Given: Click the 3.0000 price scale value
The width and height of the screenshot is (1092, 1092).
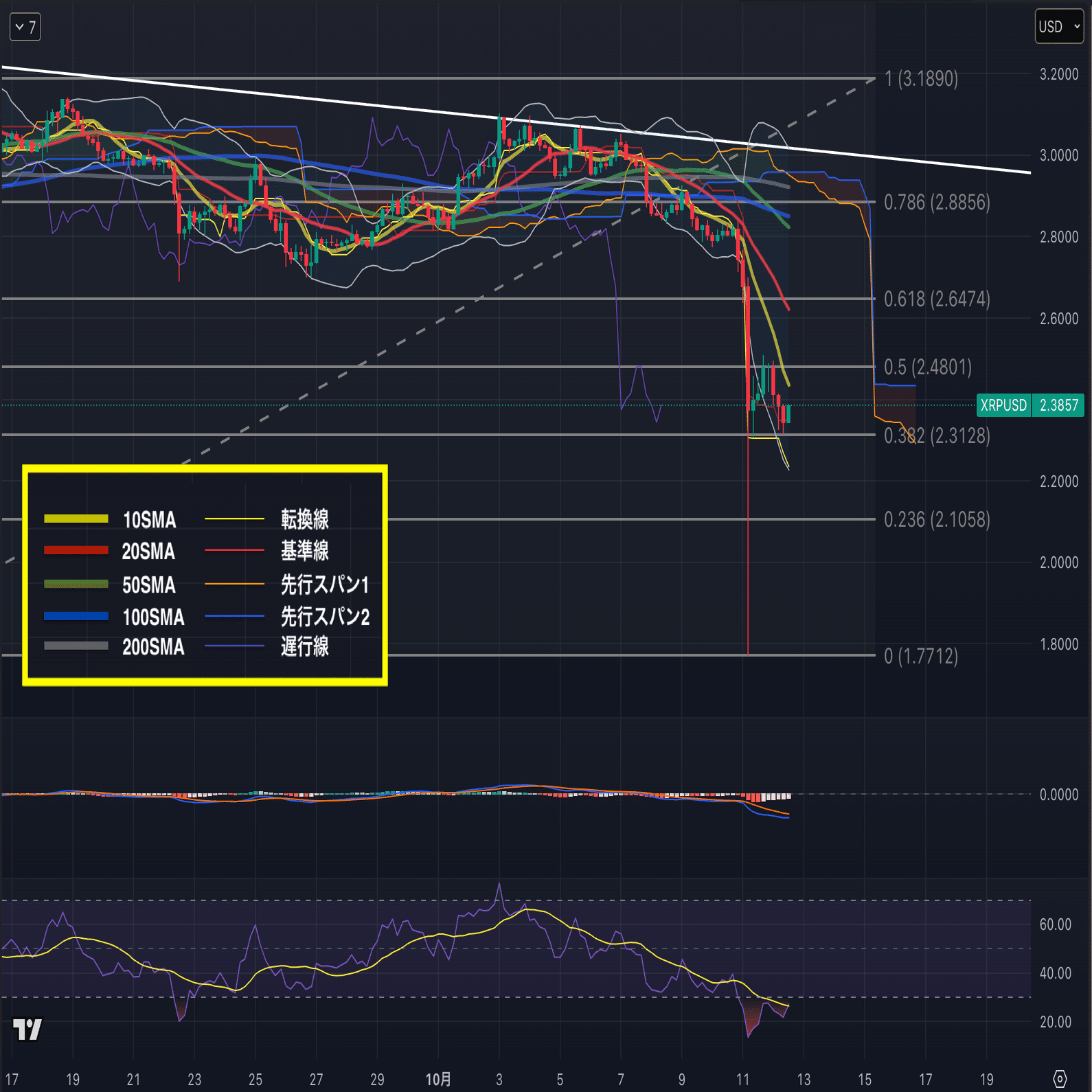Looking at the screenshot, I should pyautogui.click(x=1059, y=155).
